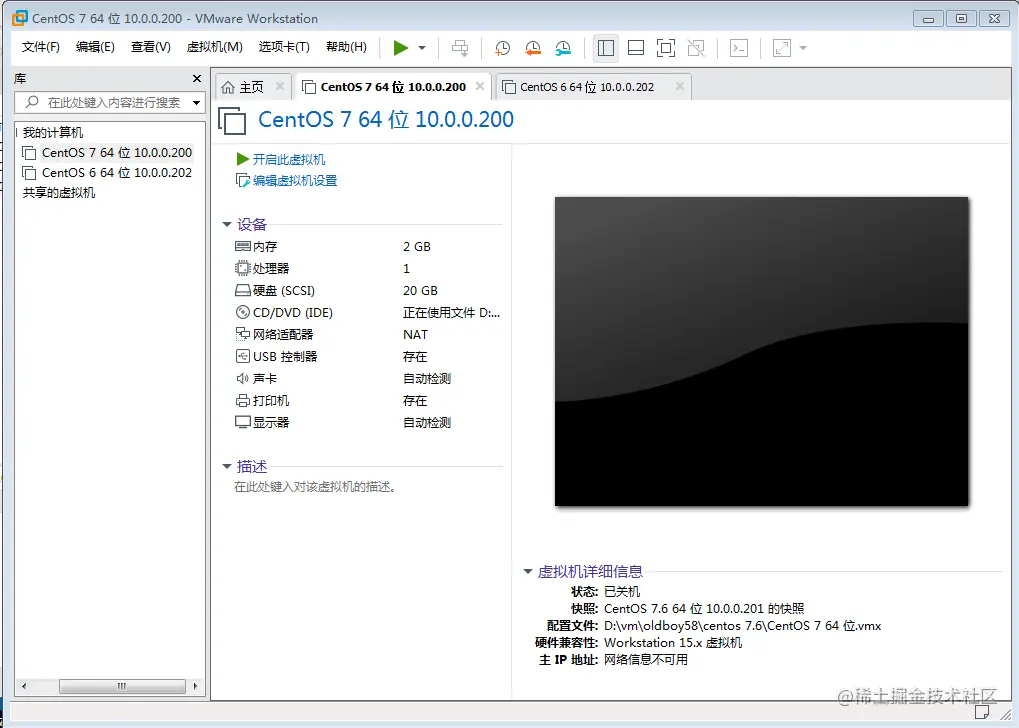Open the 查看(V) menu
1019x728 pixels.
pyautogui.click(x=150, y=47)
